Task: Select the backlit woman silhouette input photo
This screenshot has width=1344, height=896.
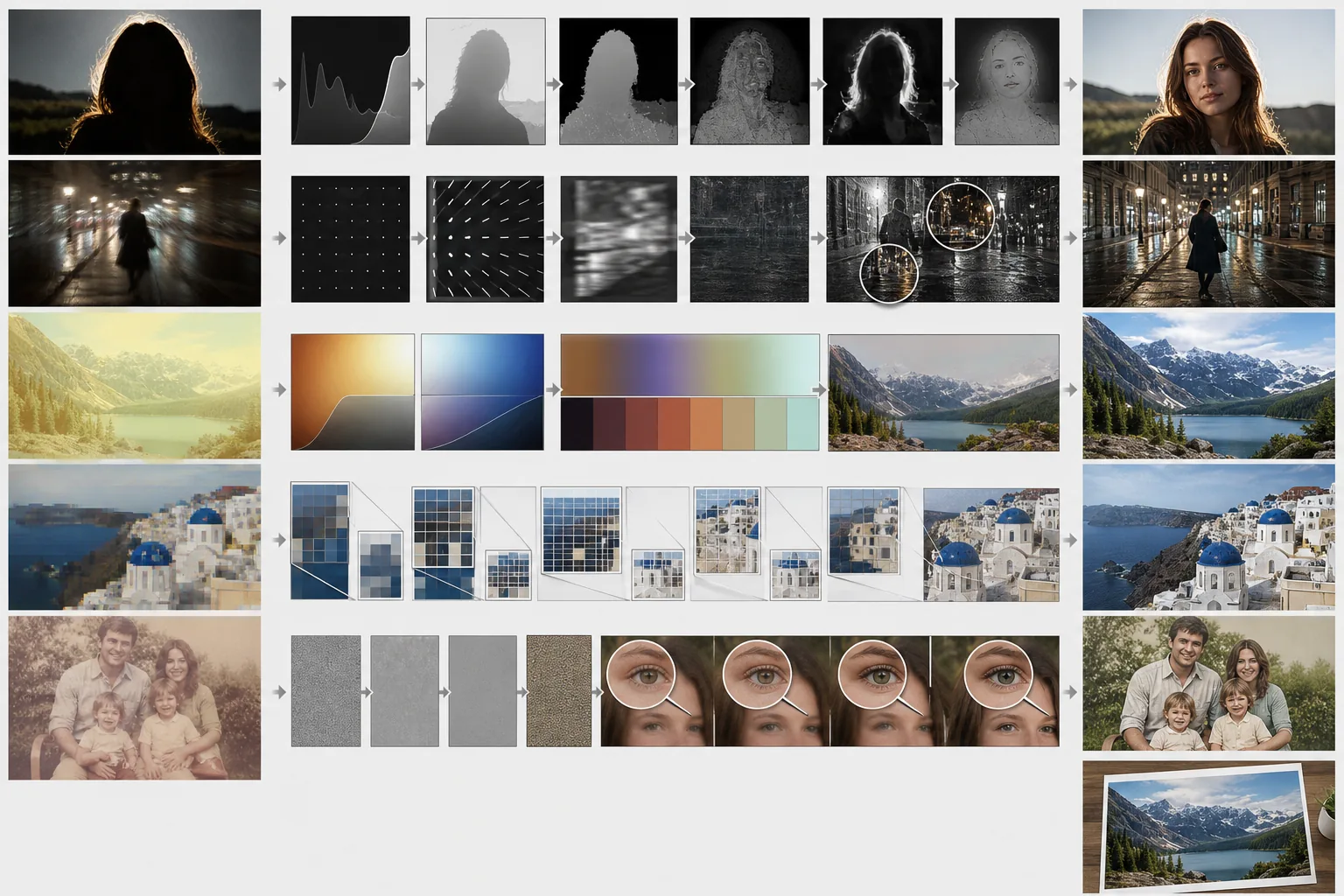Action: click(x=134, y=82)
